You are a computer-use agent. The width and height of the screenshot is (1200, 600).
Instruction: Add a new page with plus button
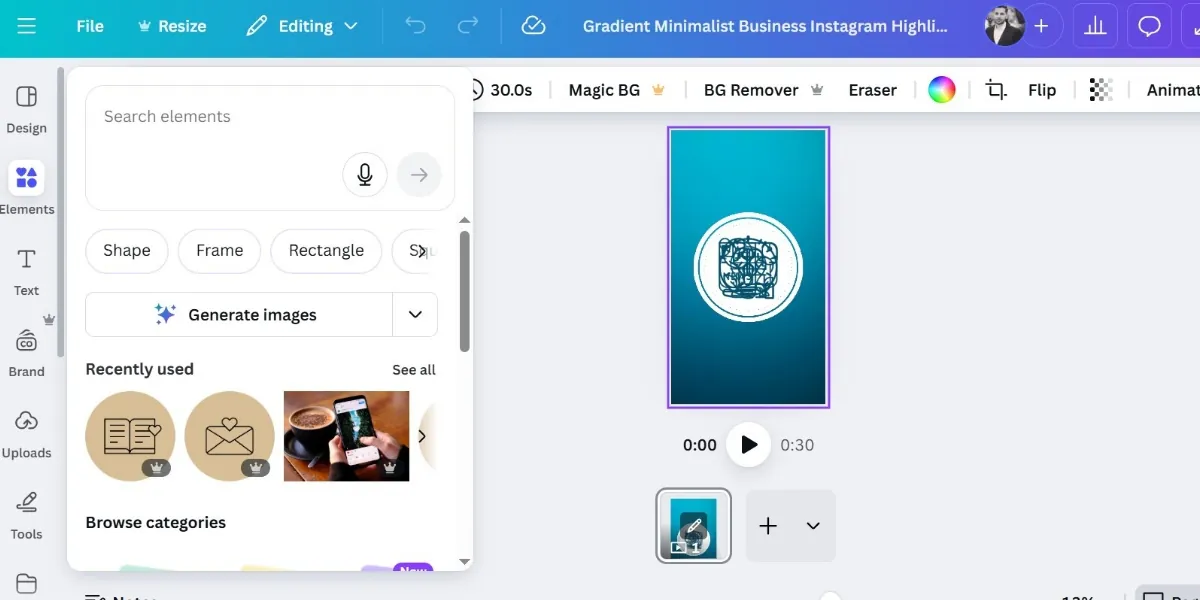coord(768,526)
